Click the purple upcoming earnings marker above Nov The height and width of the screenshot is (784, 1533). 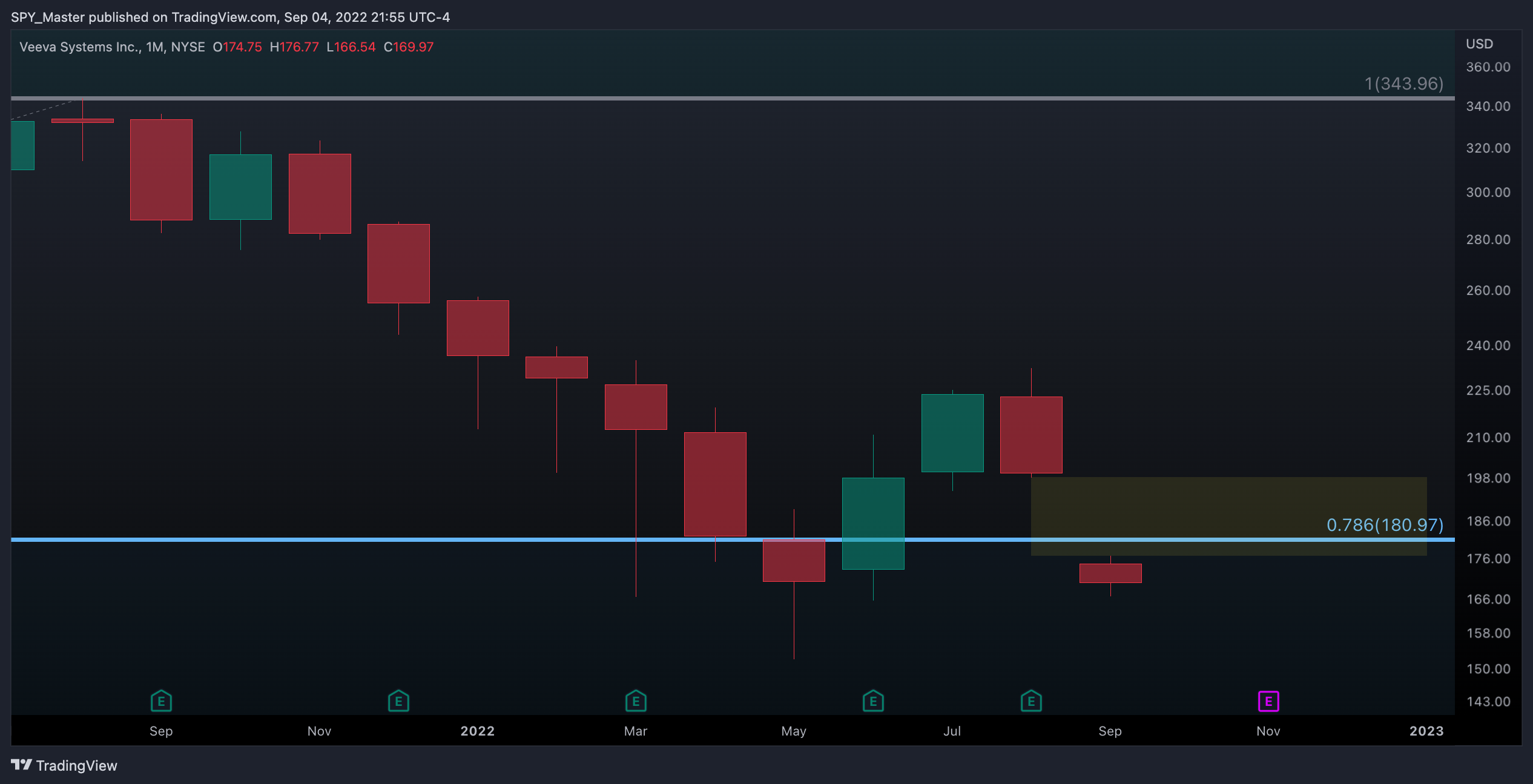[1268, 701]
